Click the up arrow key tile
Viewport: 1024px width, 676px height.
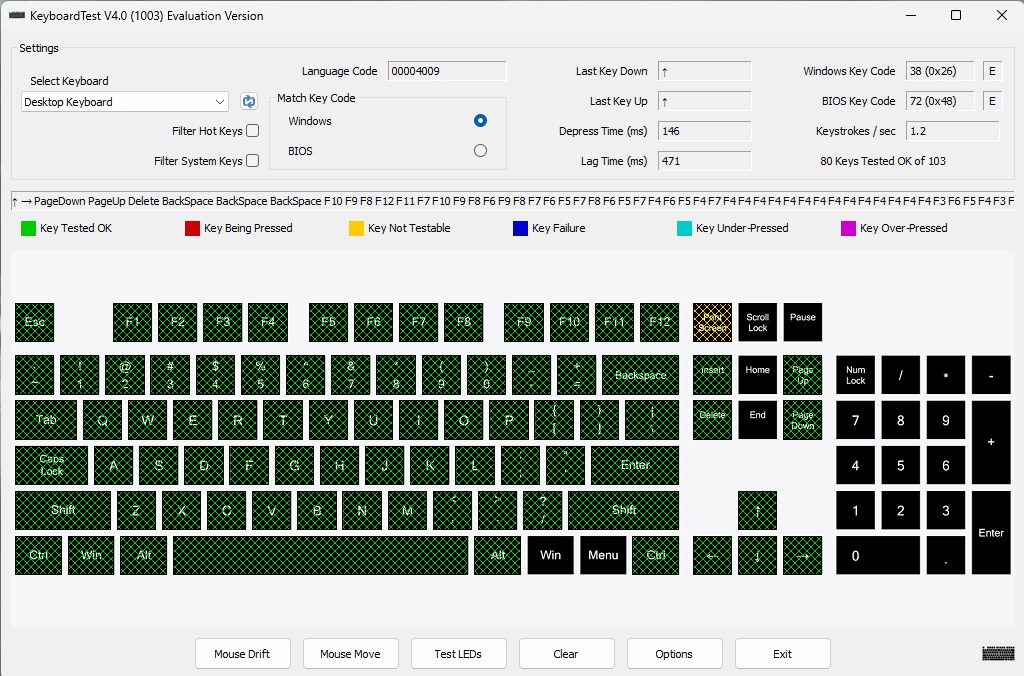pyautogui.click(x=757, y=510)
